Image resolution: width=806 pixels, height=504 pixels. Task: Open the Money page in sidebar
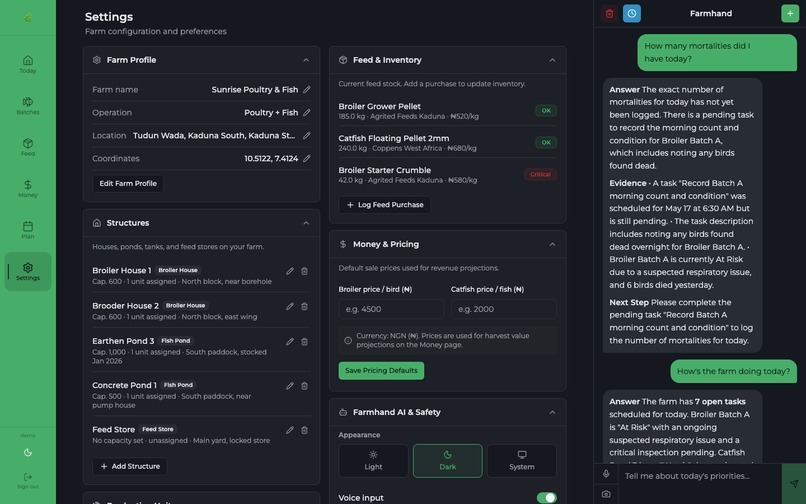tap(28, 189)
